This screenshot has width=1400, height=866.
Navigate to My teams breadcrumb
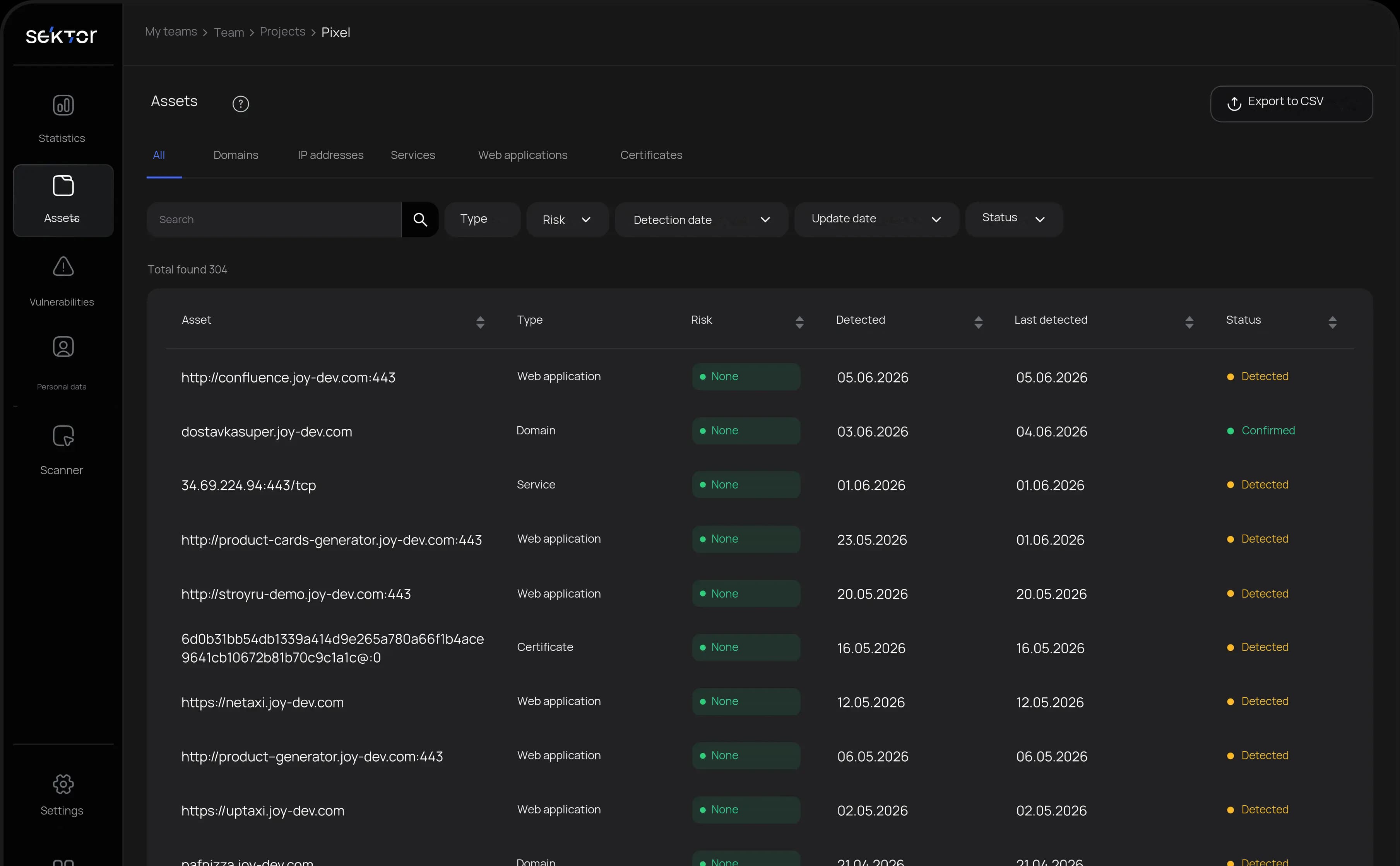coord(171,32)
